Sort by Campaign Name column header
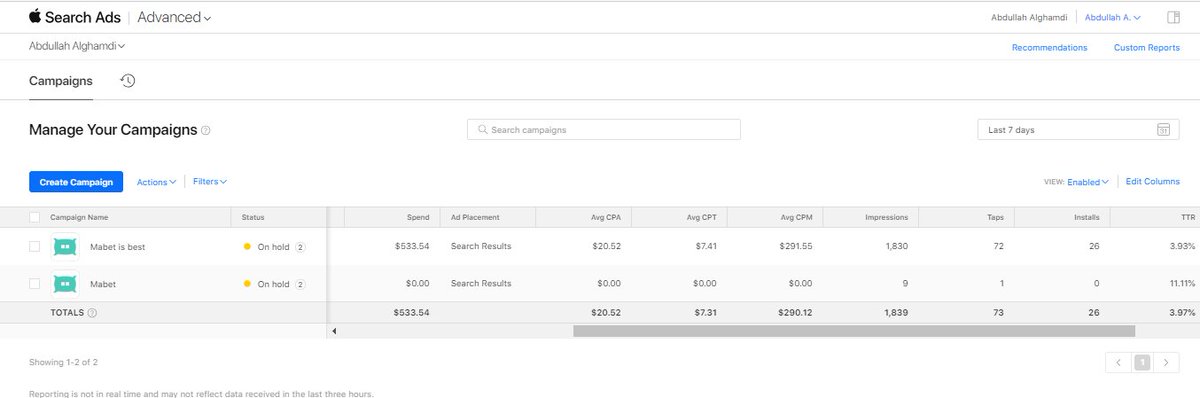 (x=79, y=217)
